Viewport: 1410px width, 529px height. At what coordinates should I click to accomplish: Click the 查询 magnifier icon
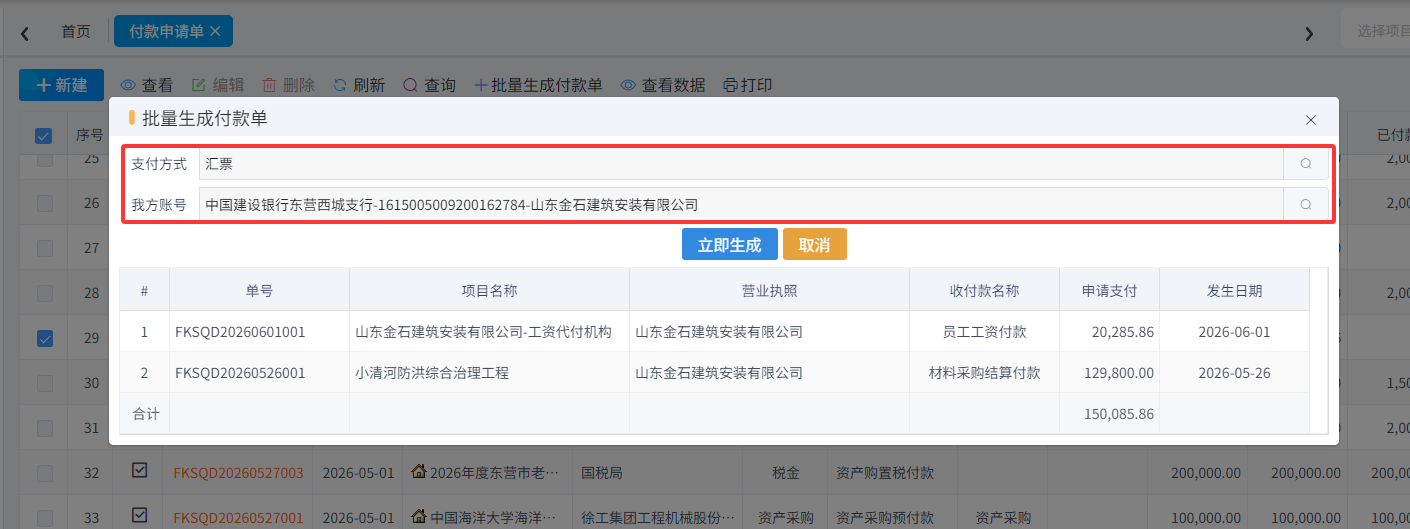pyautogui.click(x=410, y=86)
